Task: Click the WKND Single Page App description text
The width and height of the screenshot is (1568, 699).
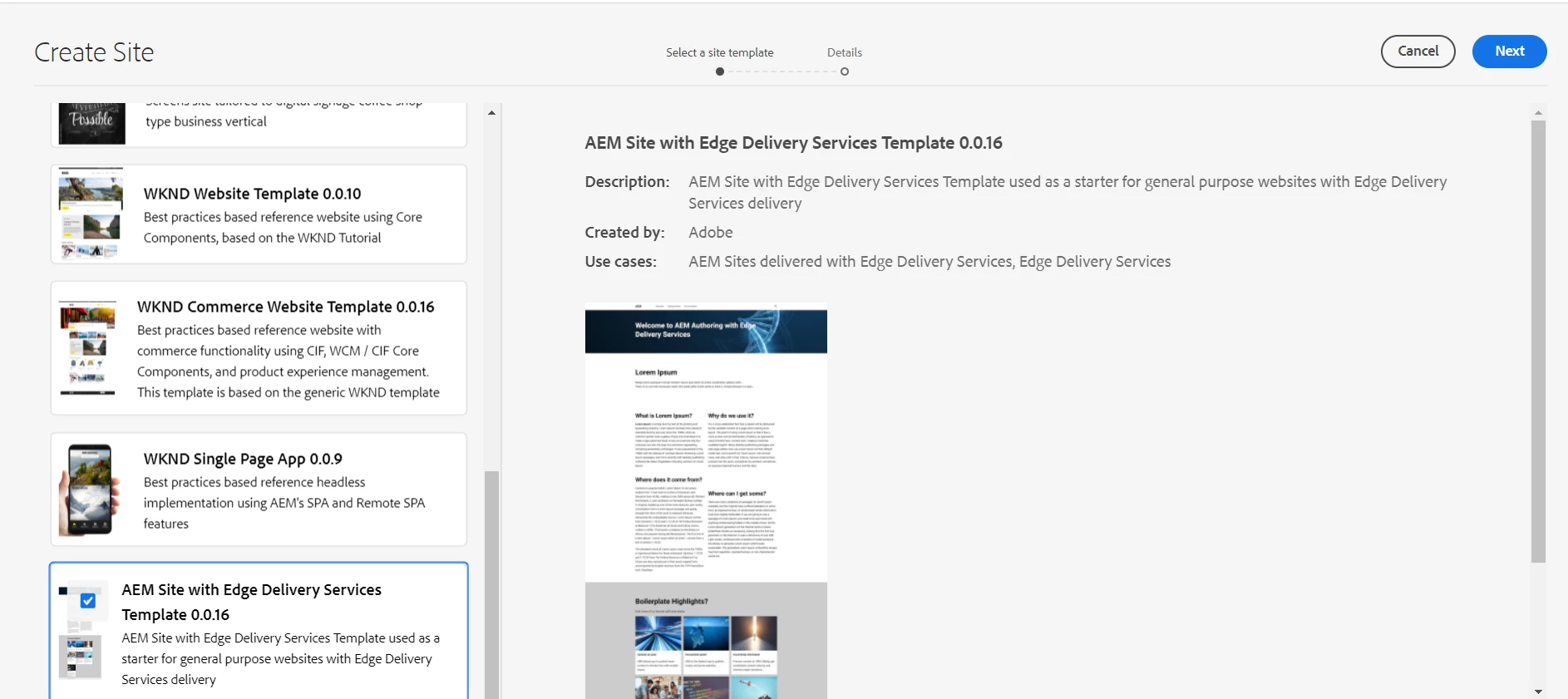Action: click(x=284, y=503)
